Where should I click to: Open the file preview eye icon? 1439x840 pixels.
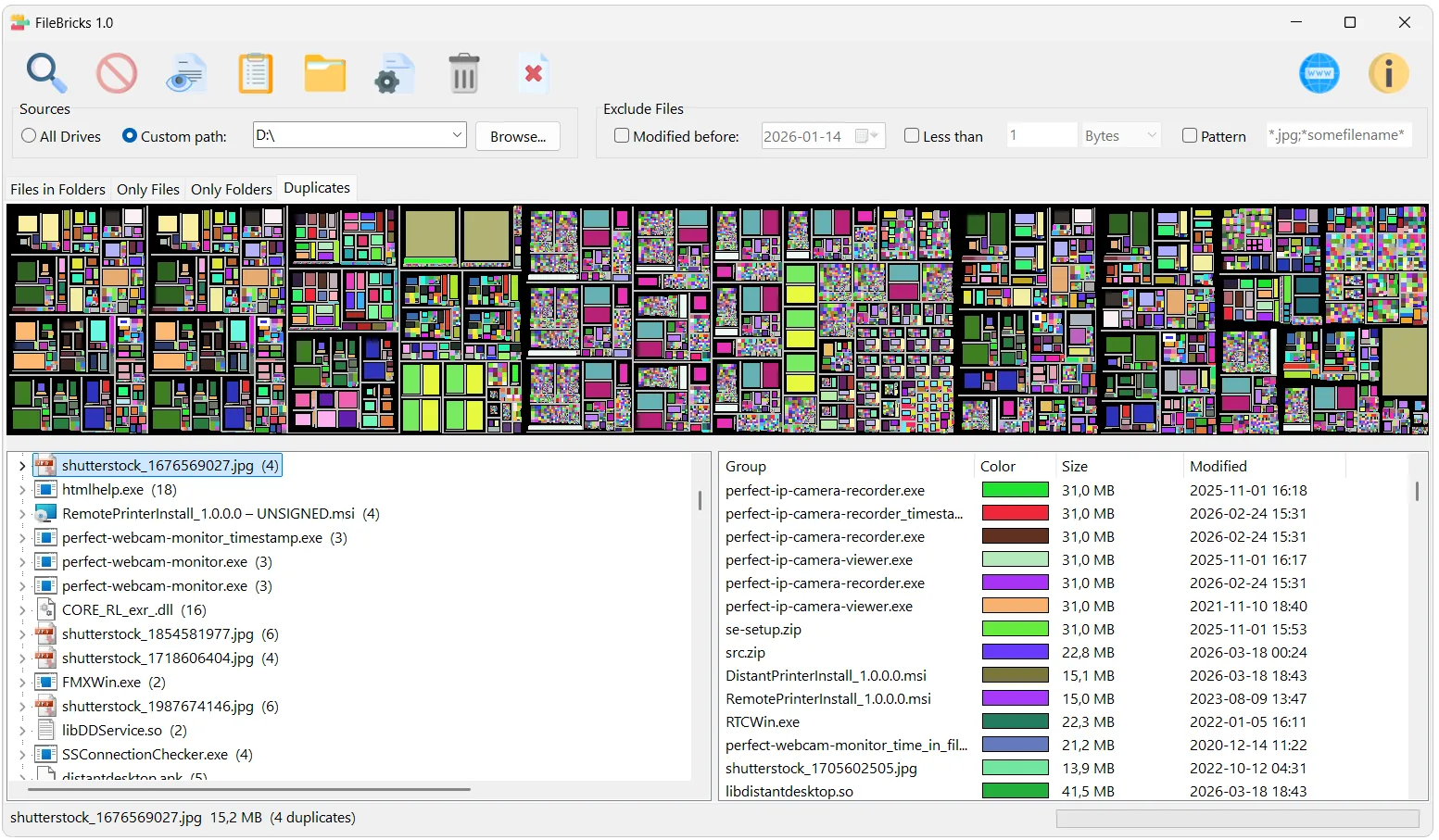(186, 73)
